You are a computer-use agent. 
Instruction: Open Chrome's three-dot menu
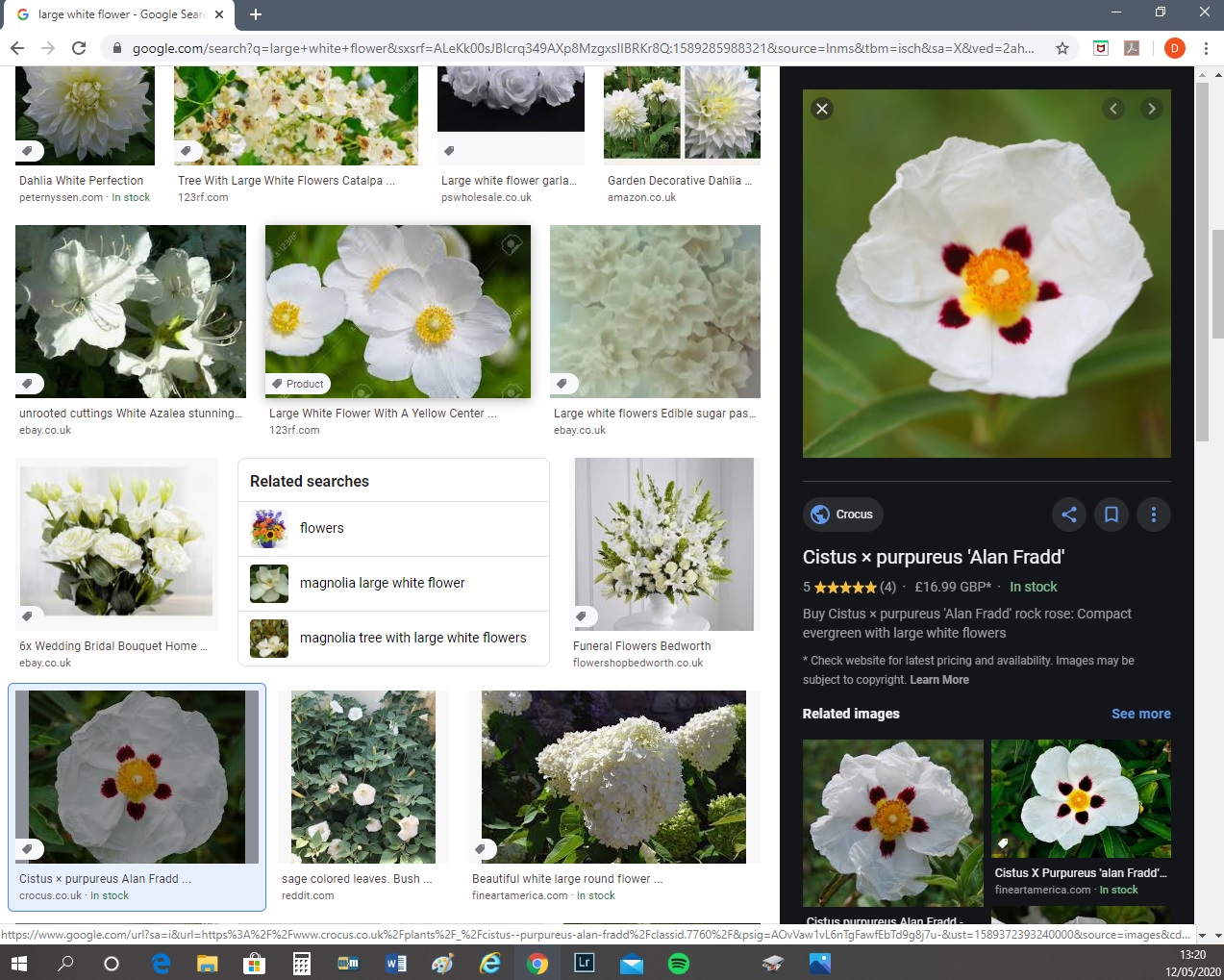pos(1206,48)
